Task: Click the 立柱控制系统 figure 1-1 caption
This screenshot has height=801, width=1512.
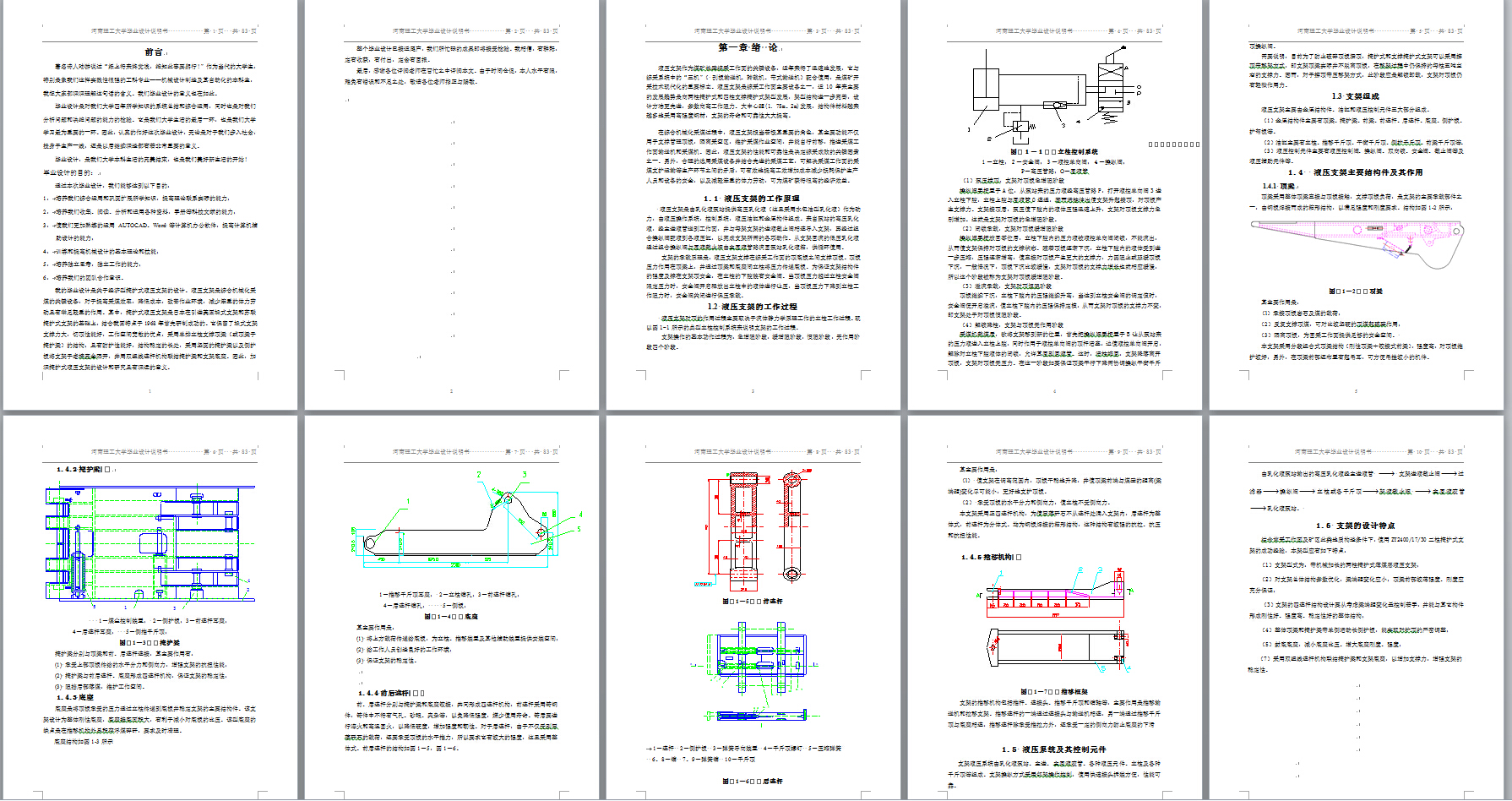Action: point(1054,152)
